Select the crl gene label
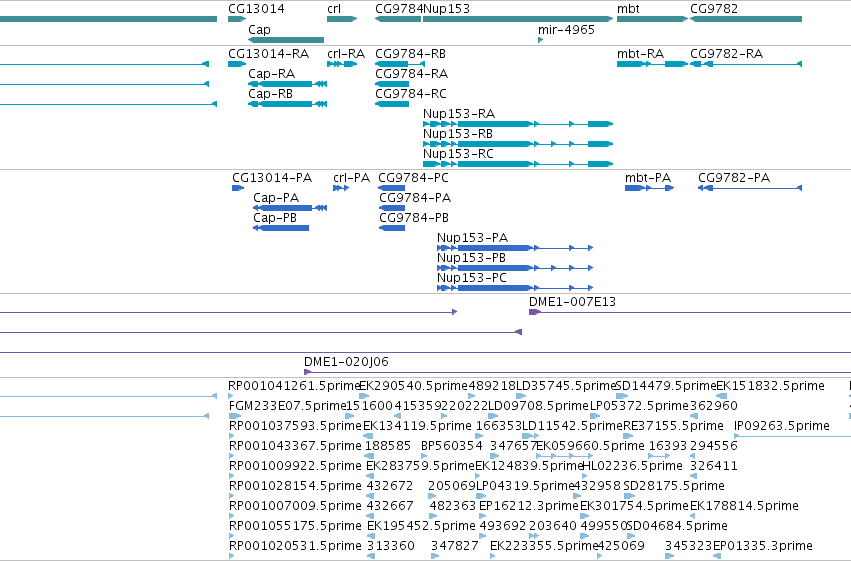The width and height of the screenshot is (851, 561). pos(334,9)
